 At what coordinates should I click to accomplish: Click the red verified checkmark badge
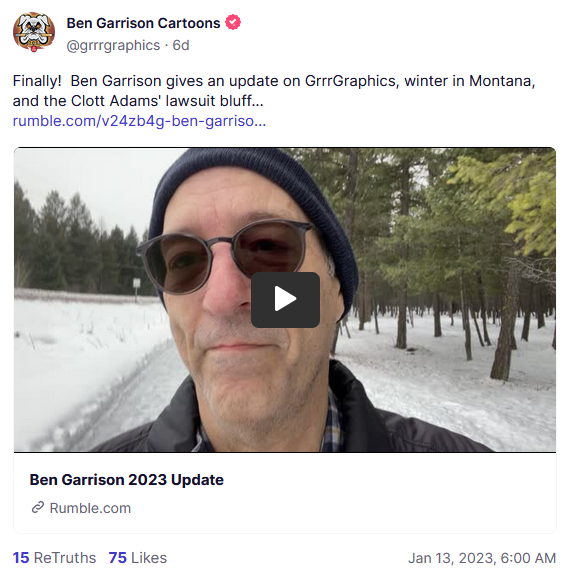click(x=233, y=22)
